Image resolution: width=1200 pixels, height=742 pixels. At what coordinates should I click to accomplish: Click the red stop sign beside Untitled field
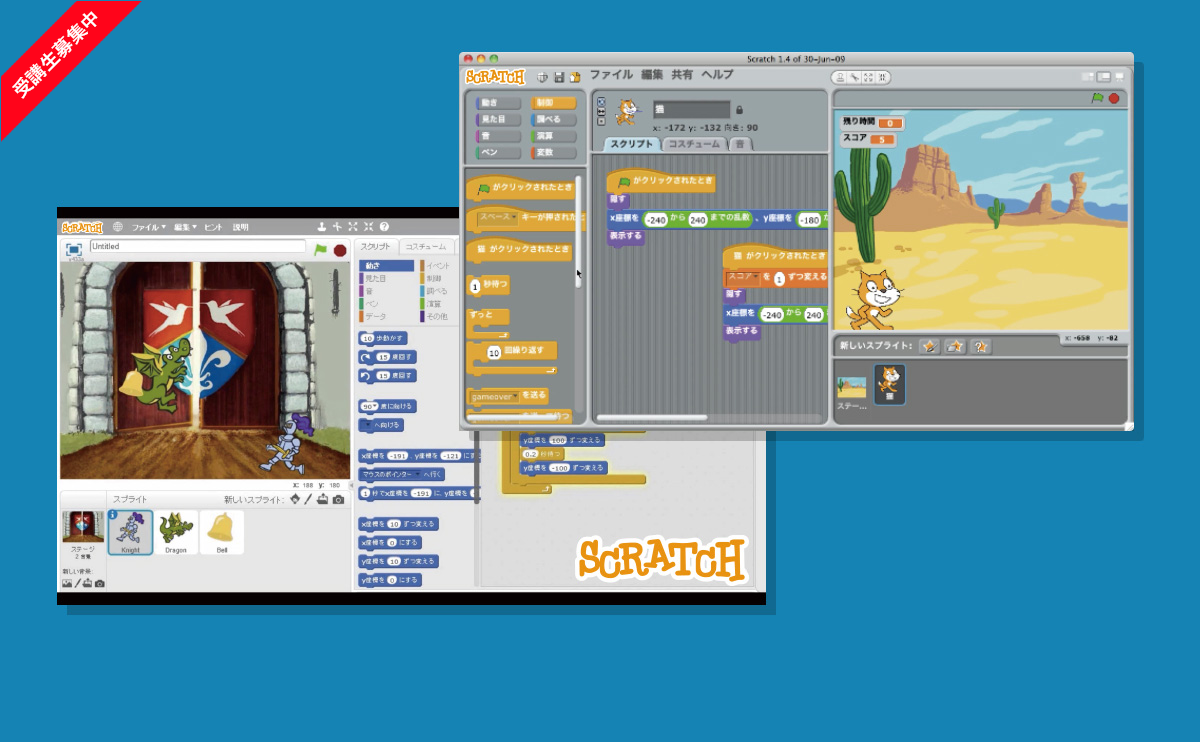click(x=340, y=250)
